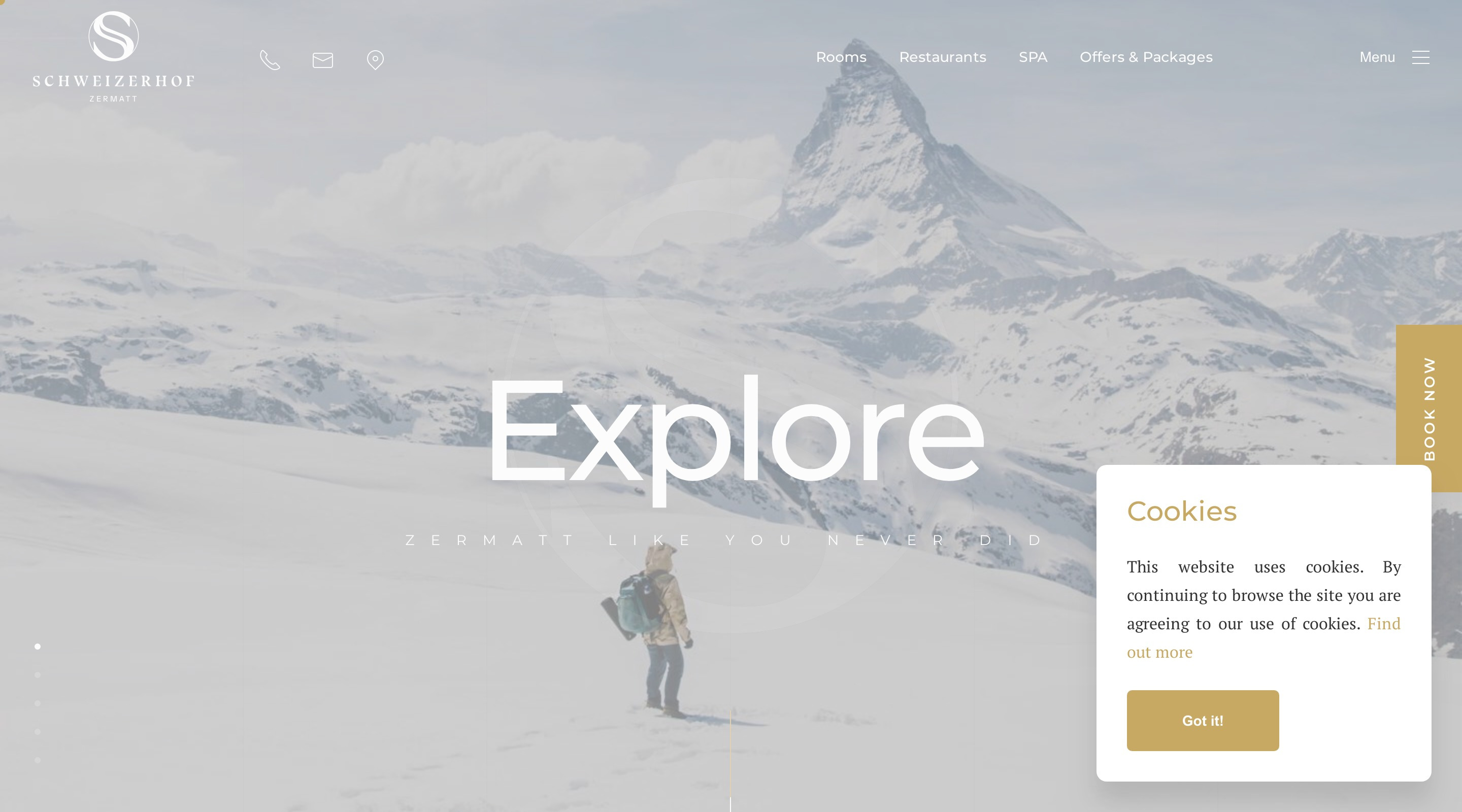Select the fifth slide indicator dot
The image size is (1462, 812).
38,760
